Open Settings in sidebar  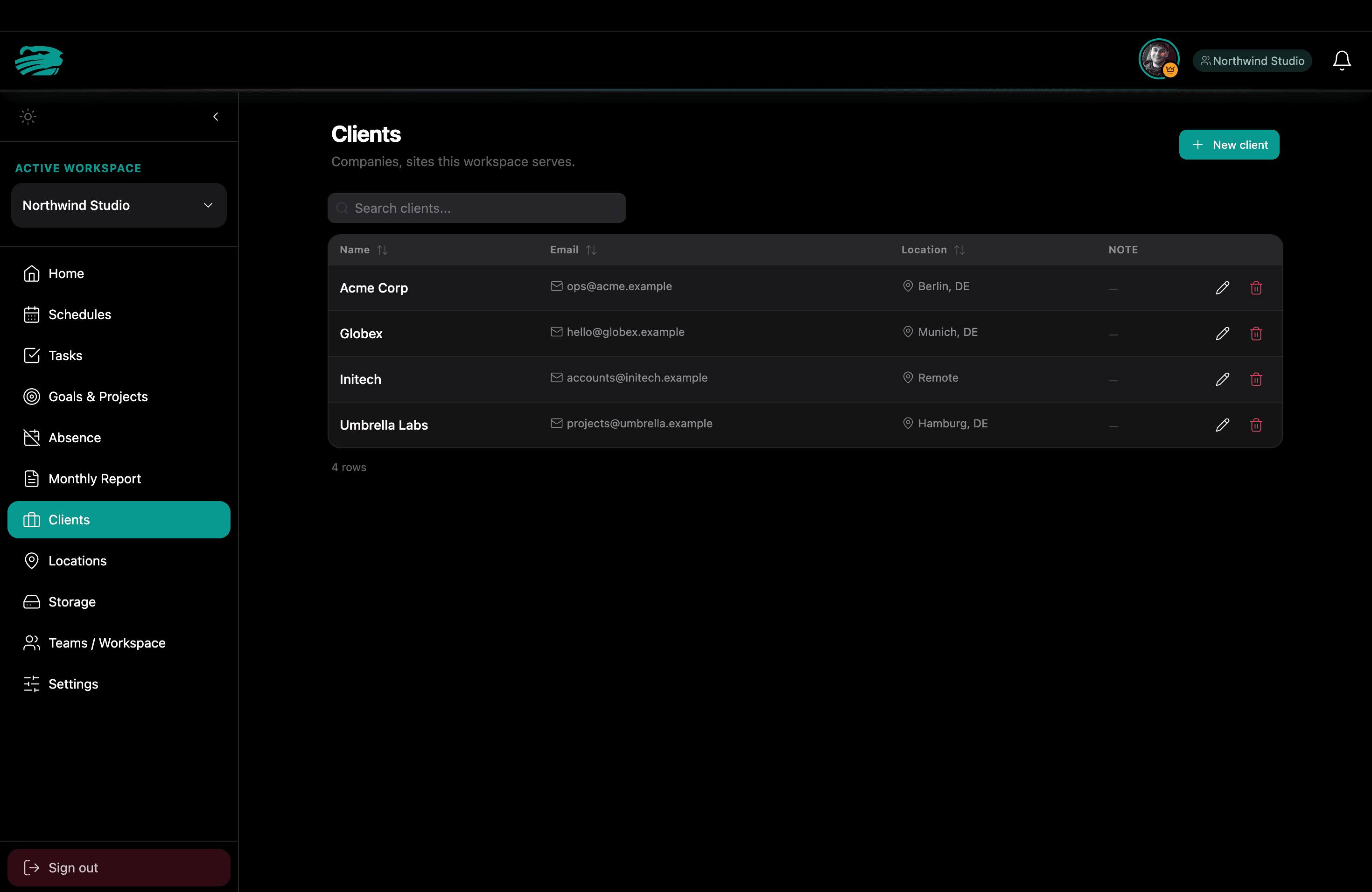(x=119, y=683)
